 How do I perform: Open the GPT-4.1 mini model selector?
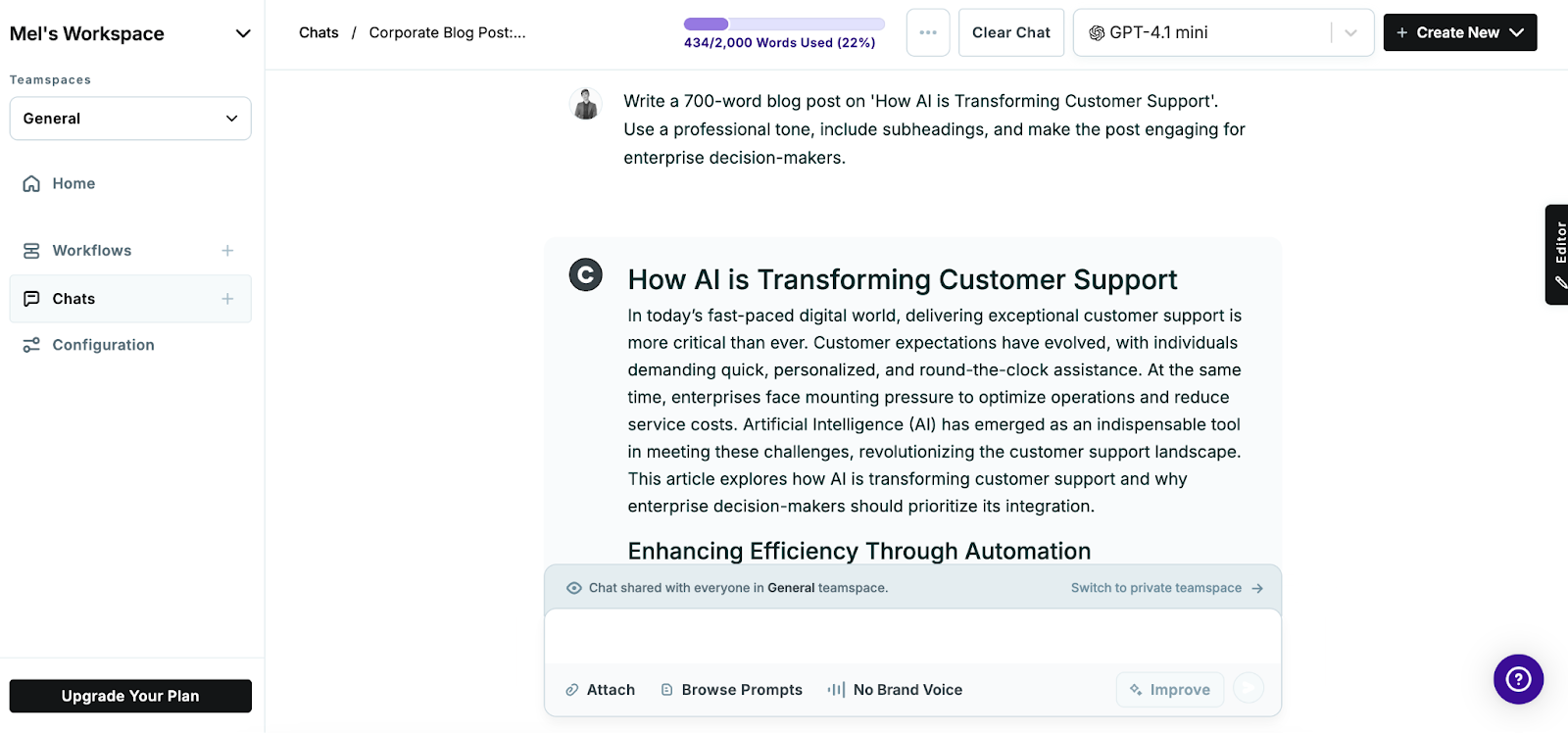[x=1223, y=32]
